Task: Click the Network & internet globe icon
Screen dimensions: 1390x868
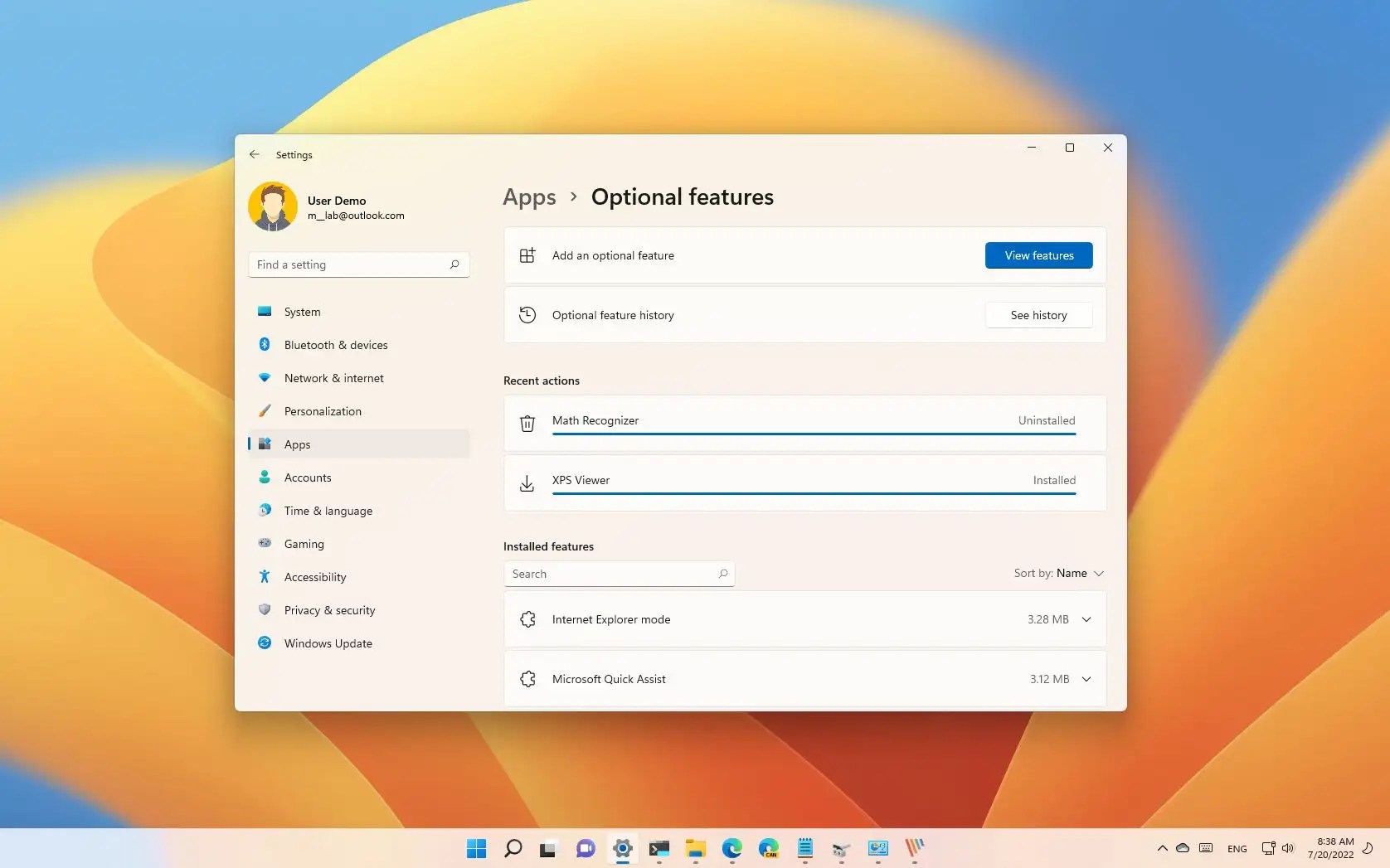Action: coord(264,377)
